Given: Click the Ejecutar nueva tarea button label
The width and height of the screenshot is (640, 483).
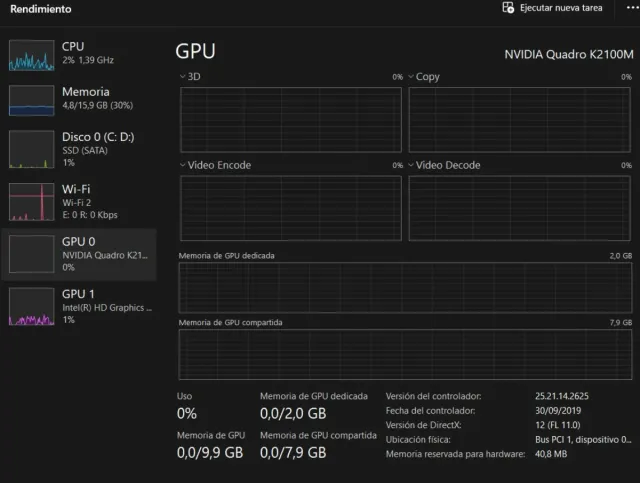Looking at the screenshot, I should click(561, 8).
